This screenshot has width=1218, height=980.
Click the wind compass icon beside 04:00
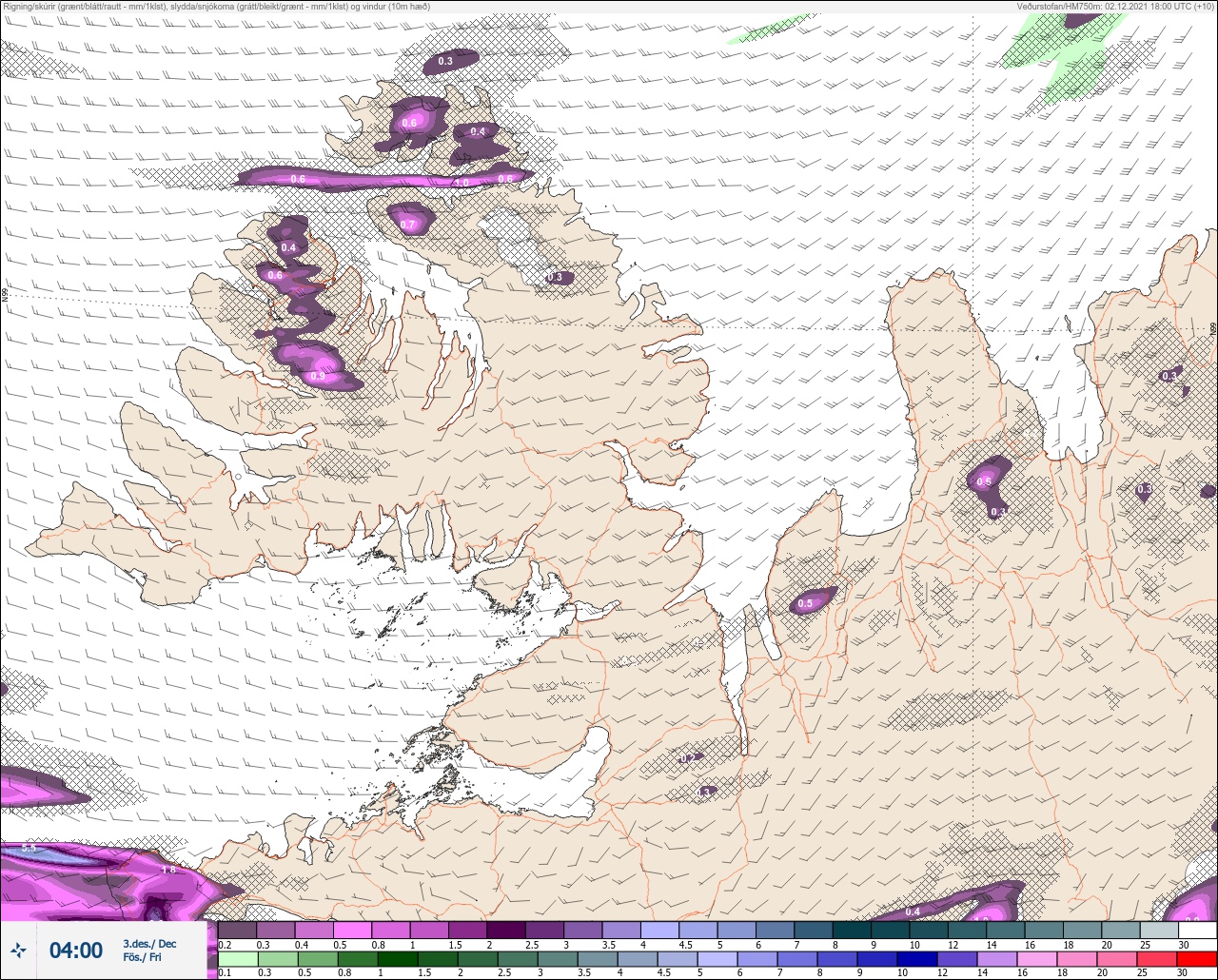19,950
